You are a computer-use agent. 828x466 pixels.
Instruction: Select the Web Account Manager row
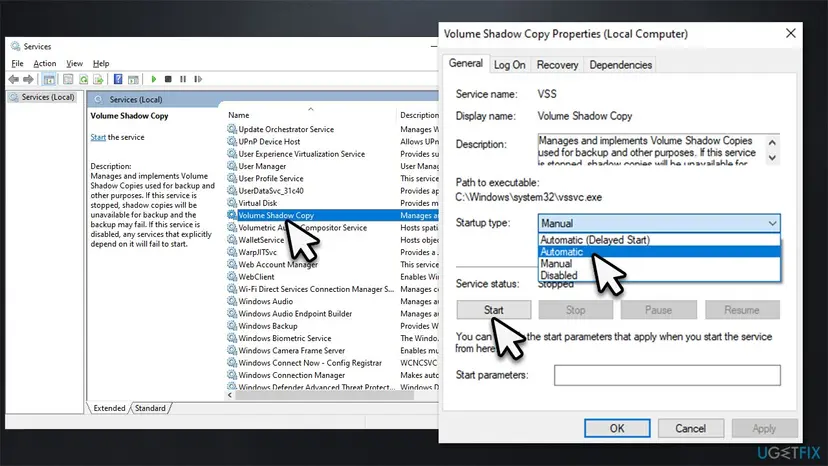click(332, 264)
